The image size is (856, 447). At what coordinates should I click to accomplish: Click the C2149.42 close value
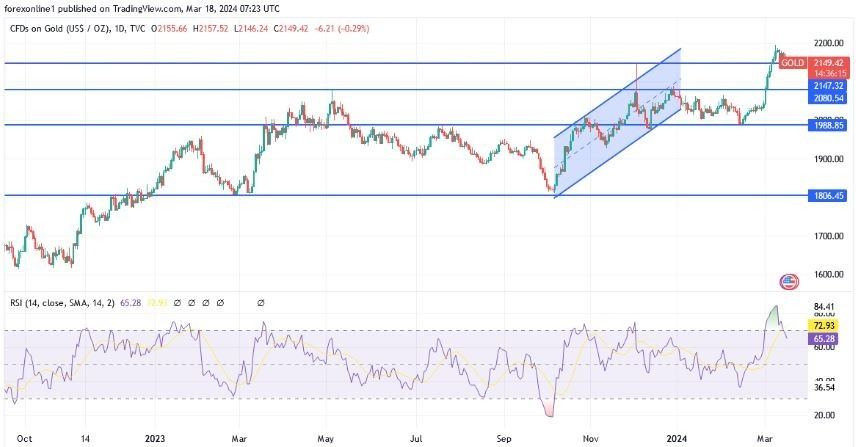coord(290,28)
